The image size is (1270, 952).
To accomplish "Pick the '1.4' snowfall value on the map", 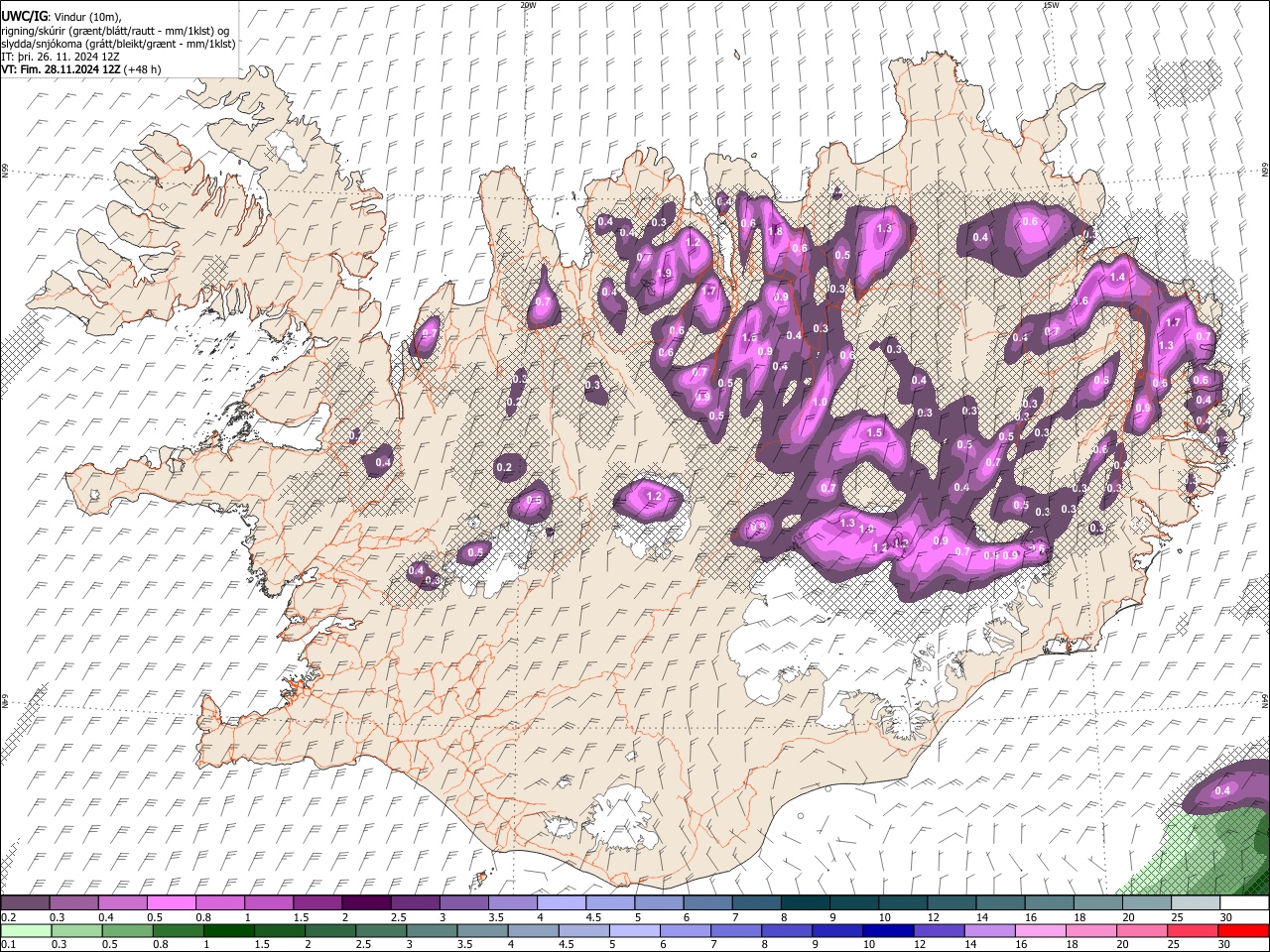I will coord(1118,278).
